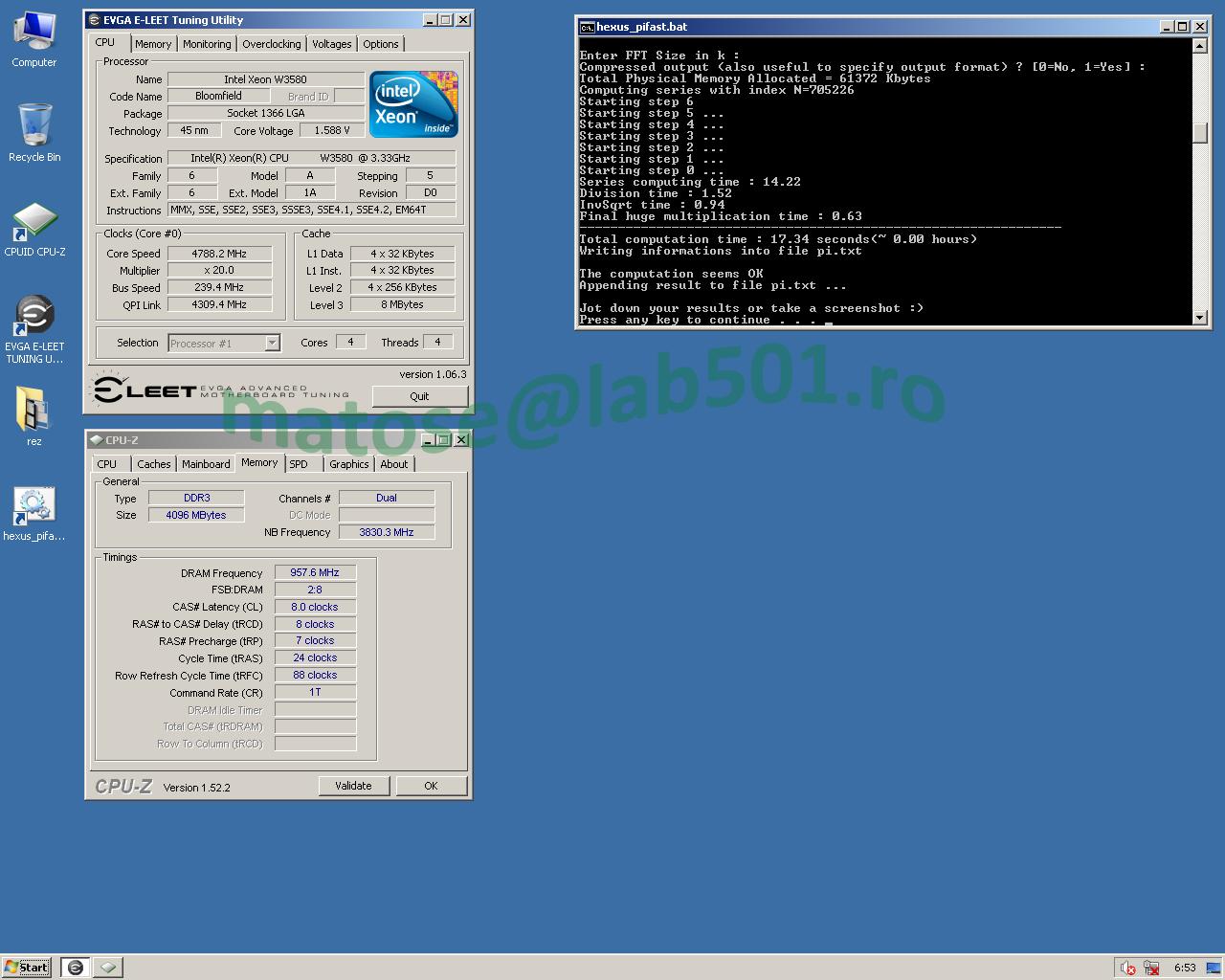Select the E-LEET CPU tab
The image size is (1225, 980).
(105, 42)
